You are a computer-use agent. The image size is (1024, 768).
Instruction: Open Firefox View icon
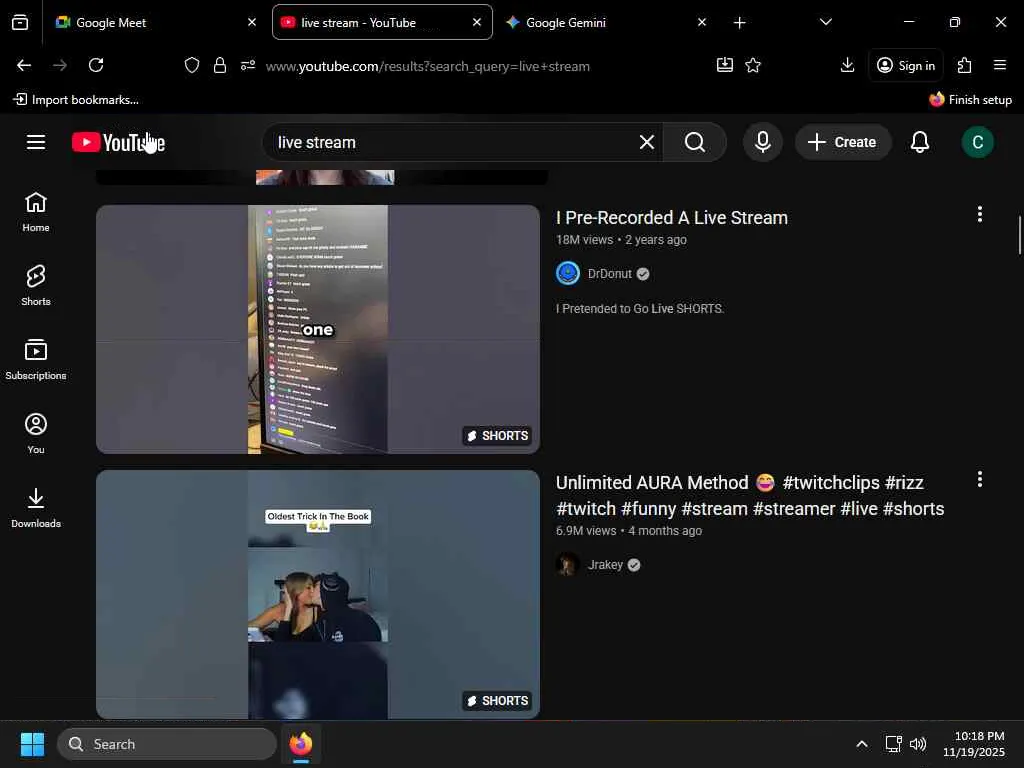tap(20, 23)
